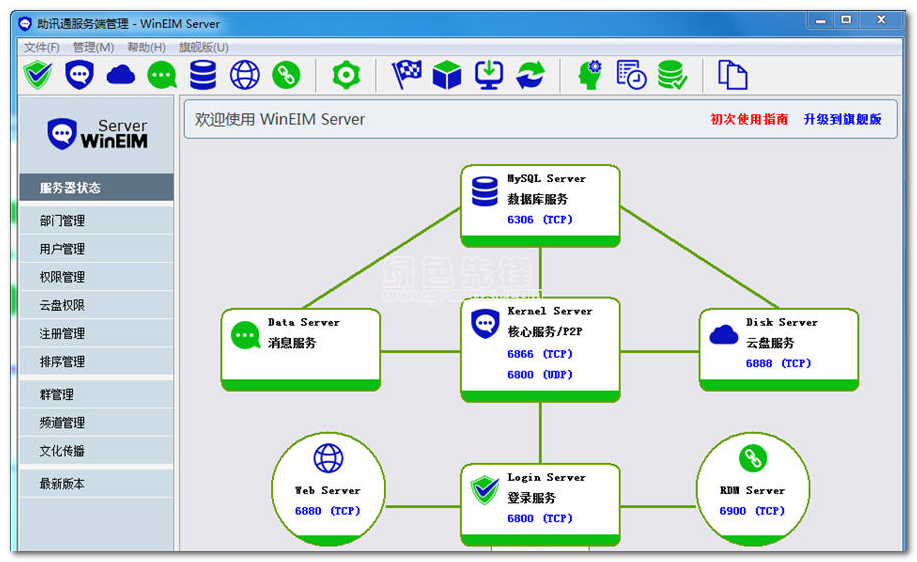Click the 欢迎使用 WinEIM Server heading
This screenshot has height=562, width=917.
coord(280,119)
